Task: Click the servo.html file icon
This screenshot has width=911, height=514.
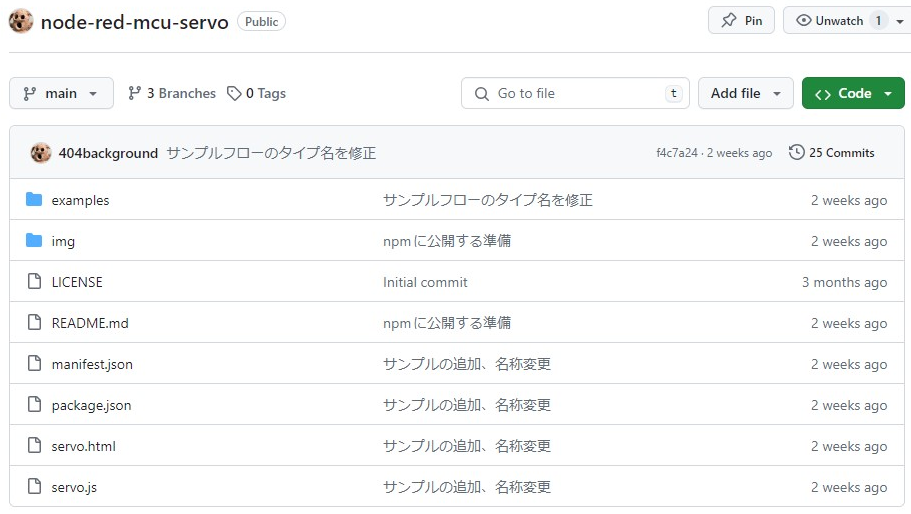Action: [x=35, y=445]
